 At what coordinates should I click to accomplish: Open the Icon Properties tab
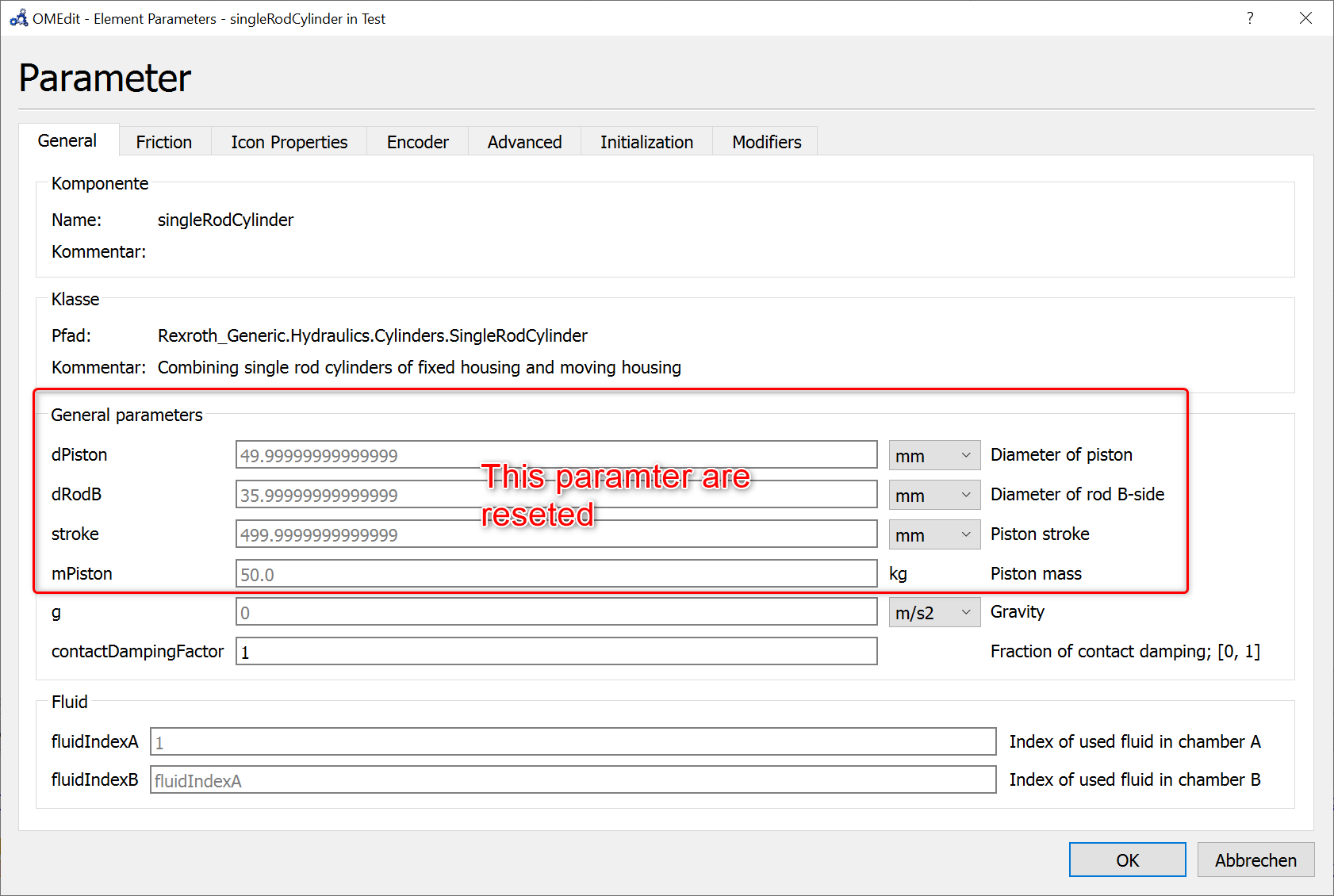point(289,142)
